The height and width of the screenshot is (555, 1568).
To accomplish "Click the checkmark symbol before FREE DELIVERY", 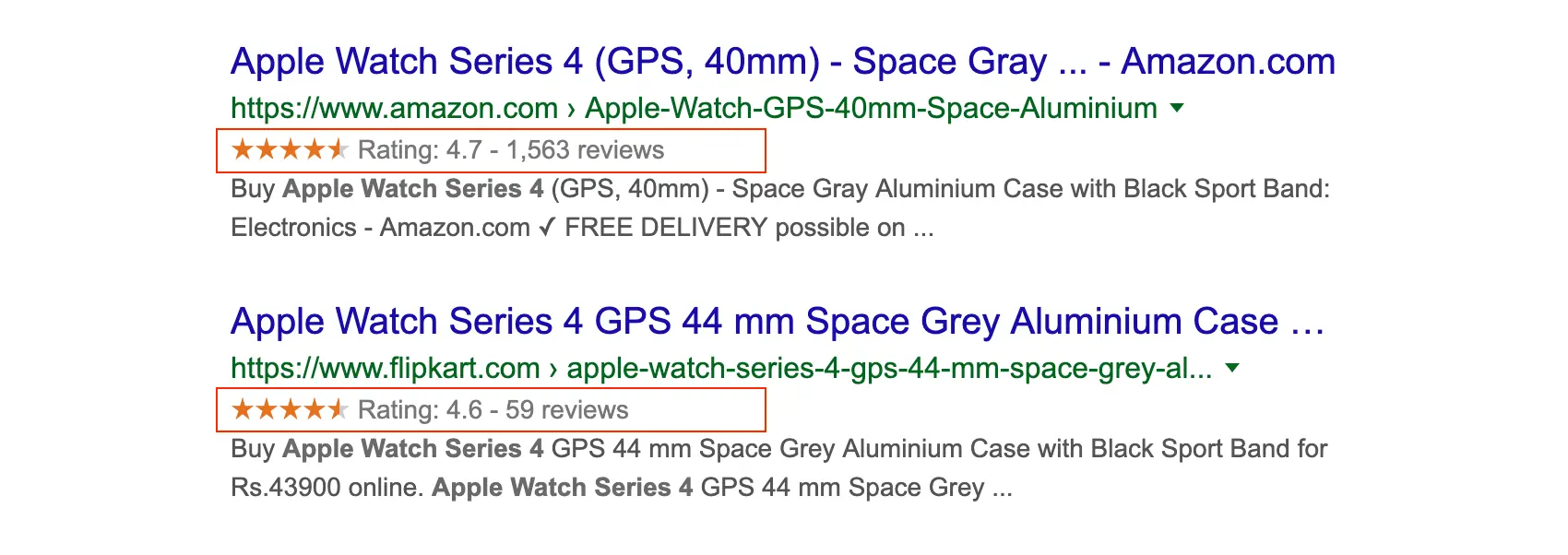I will [x=547, y=227].
